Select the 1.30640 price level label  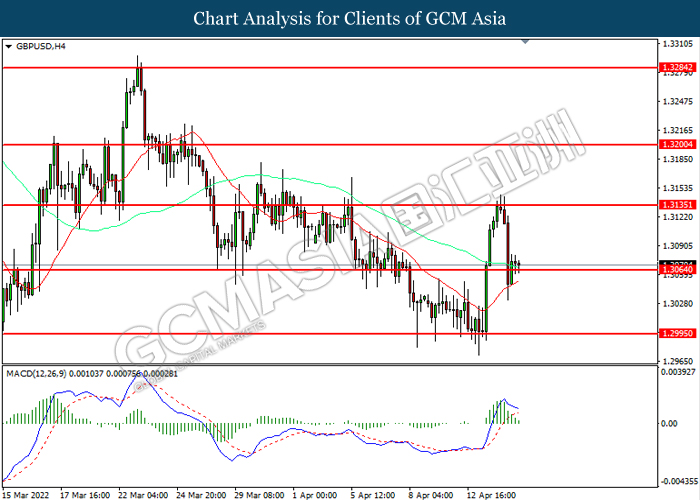[678, 270]
